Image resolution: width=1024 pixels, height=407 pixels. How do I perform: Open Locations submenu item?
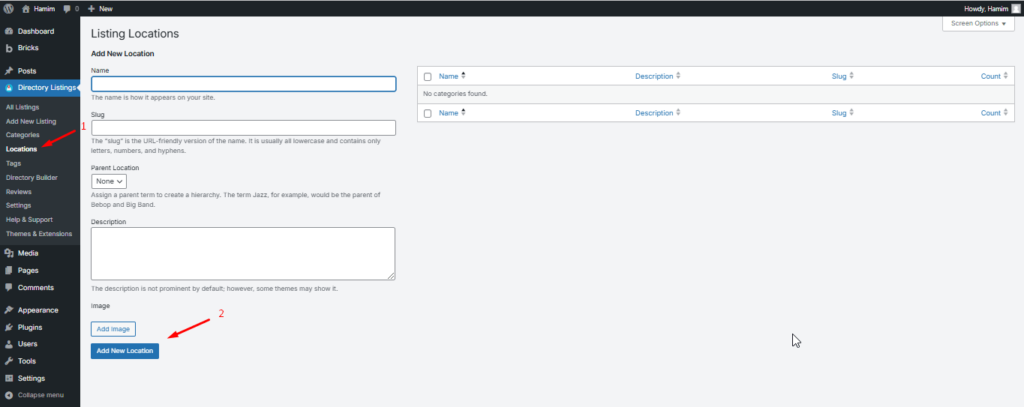click(21, 149)
